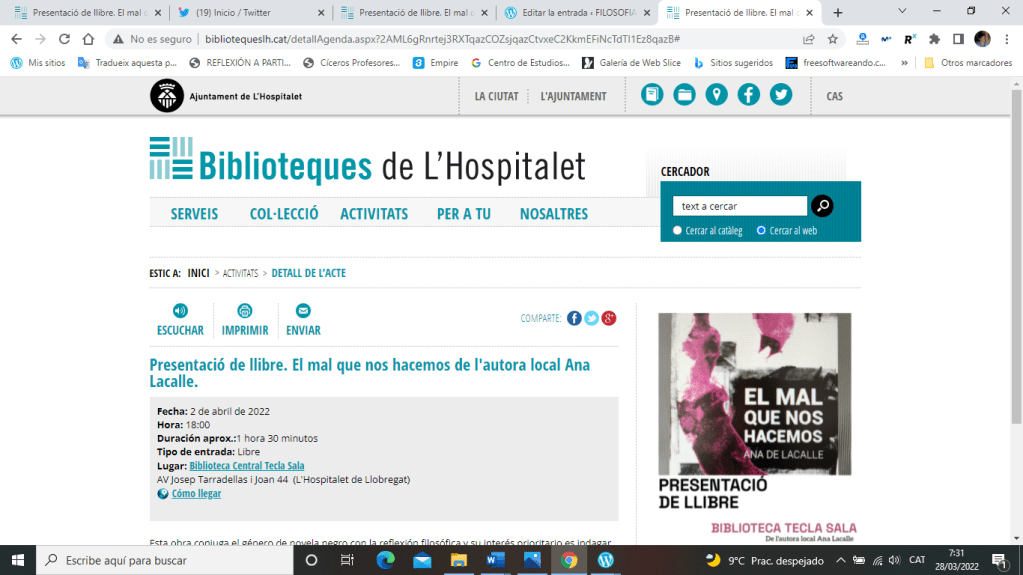This screenshot has height=575, width=1023.
Task: Expand the bookmarks overflow chevron
Action: (905, 62)
